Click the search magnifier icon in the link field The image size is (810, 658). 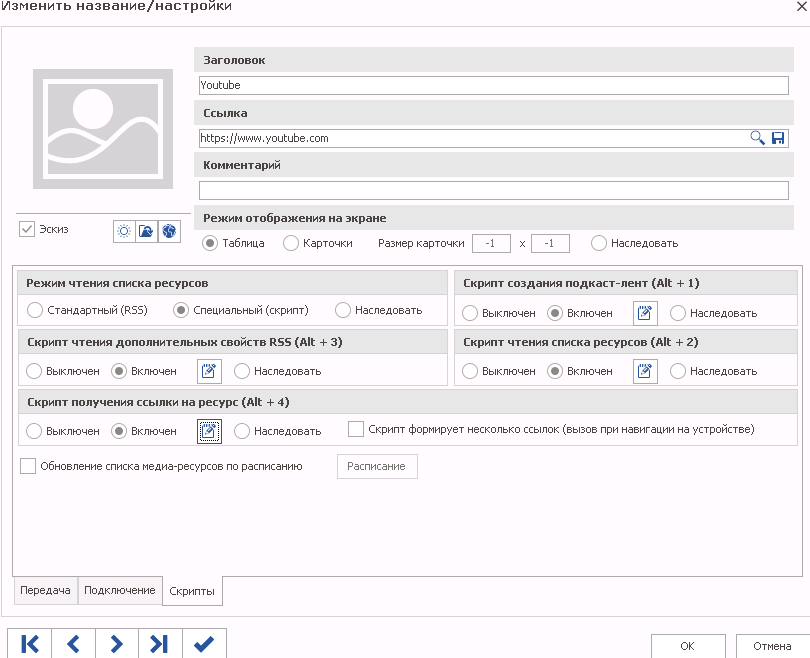(x=758, y=138)
